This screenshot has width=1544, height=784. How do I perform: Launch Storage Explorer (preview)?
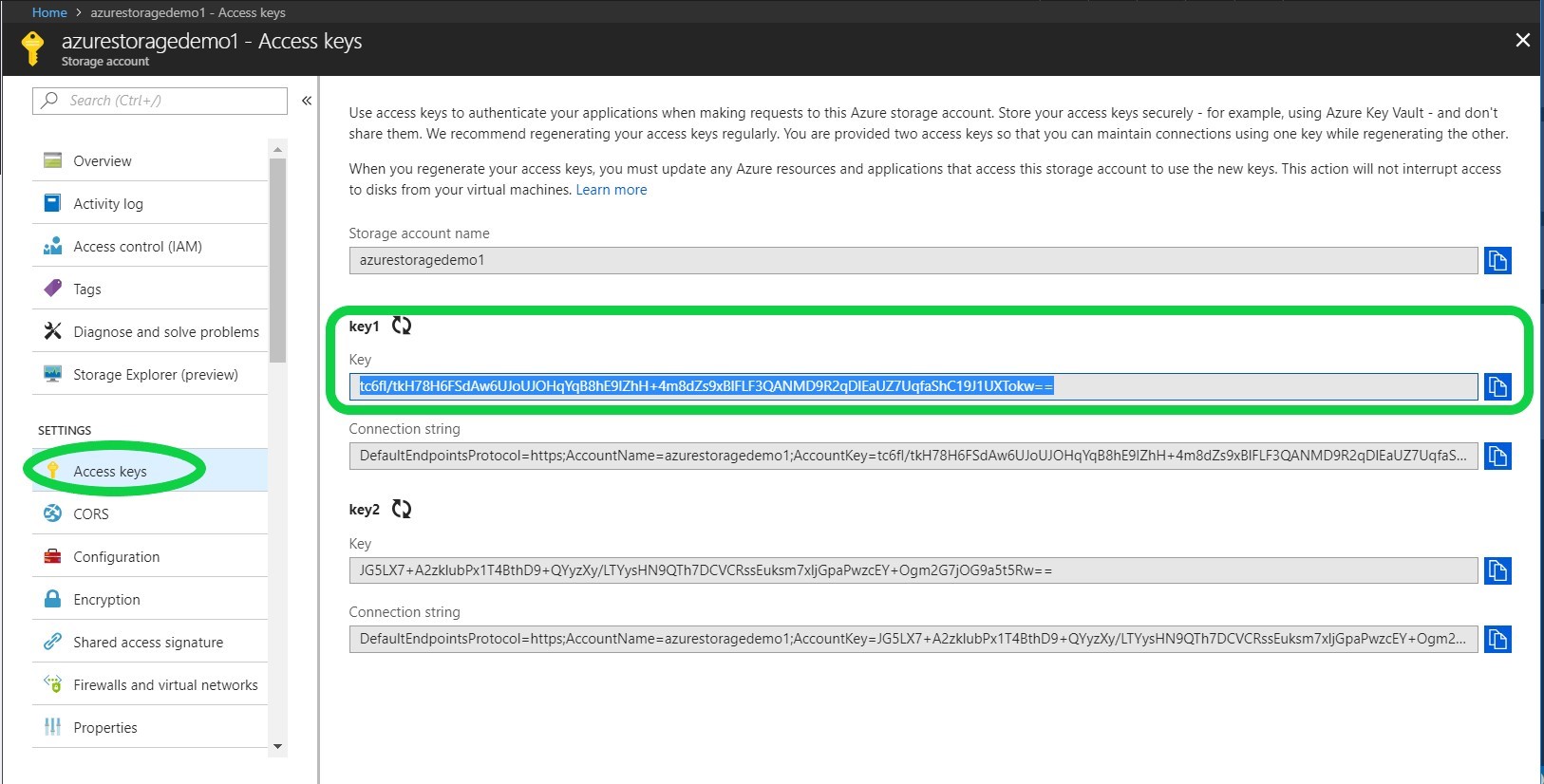[150, 374]
